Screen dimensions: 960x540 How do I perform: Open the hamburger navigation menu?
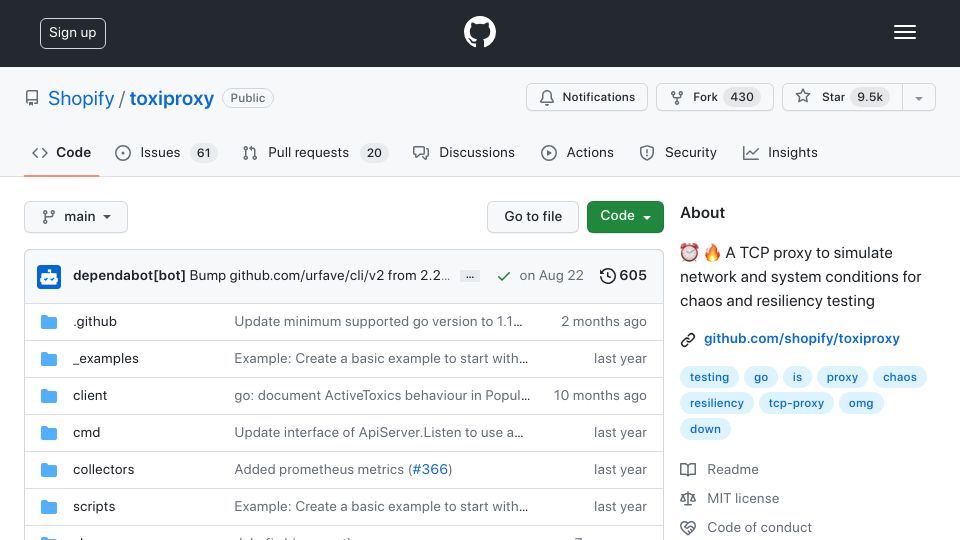[x=904, y=32]
